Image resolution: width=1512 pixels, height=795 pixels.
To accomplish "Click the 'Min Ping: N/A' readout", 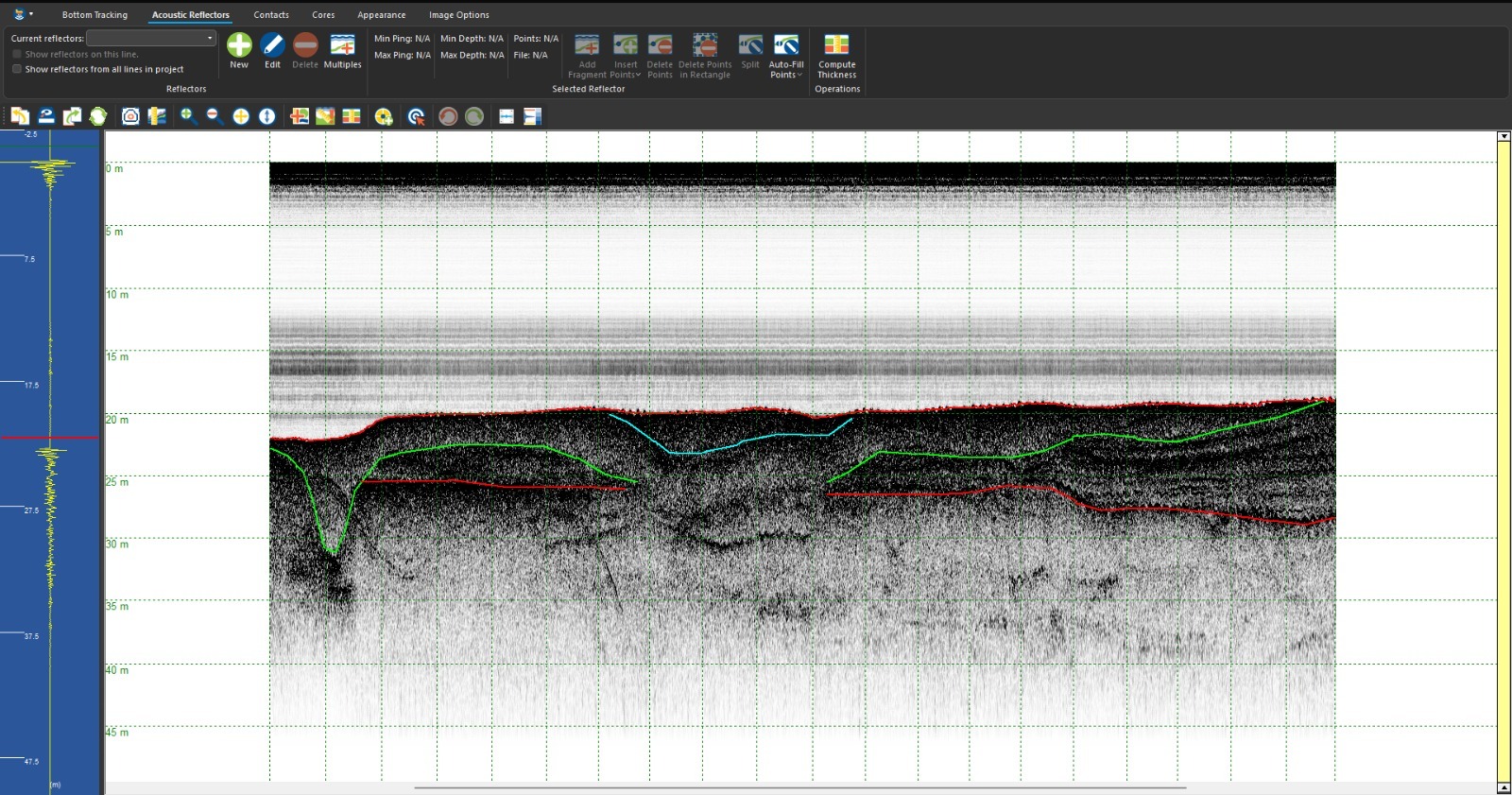I will click(402, 39).
